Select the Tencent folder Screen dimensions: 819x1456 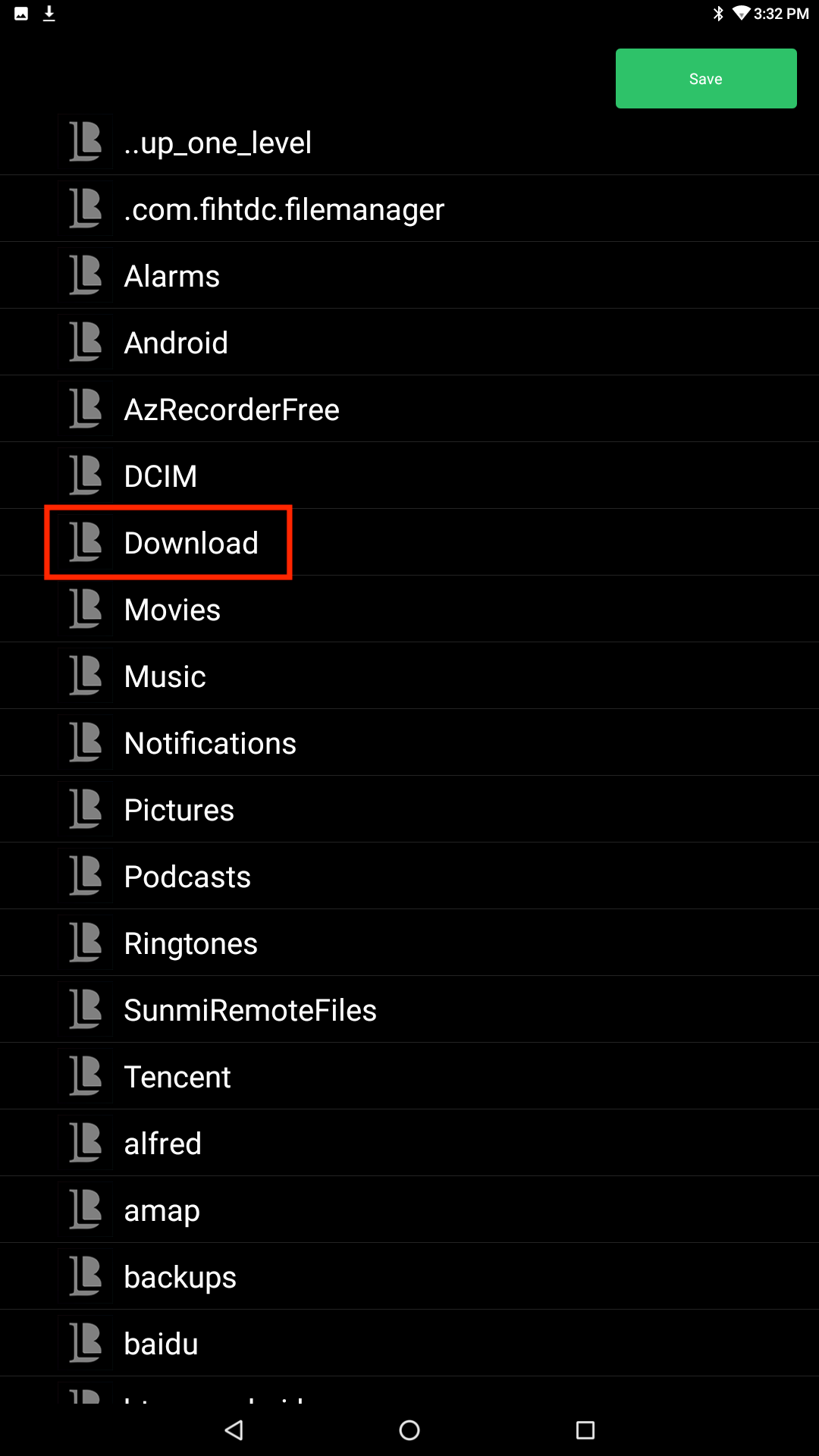click(x=409, y=1076)
